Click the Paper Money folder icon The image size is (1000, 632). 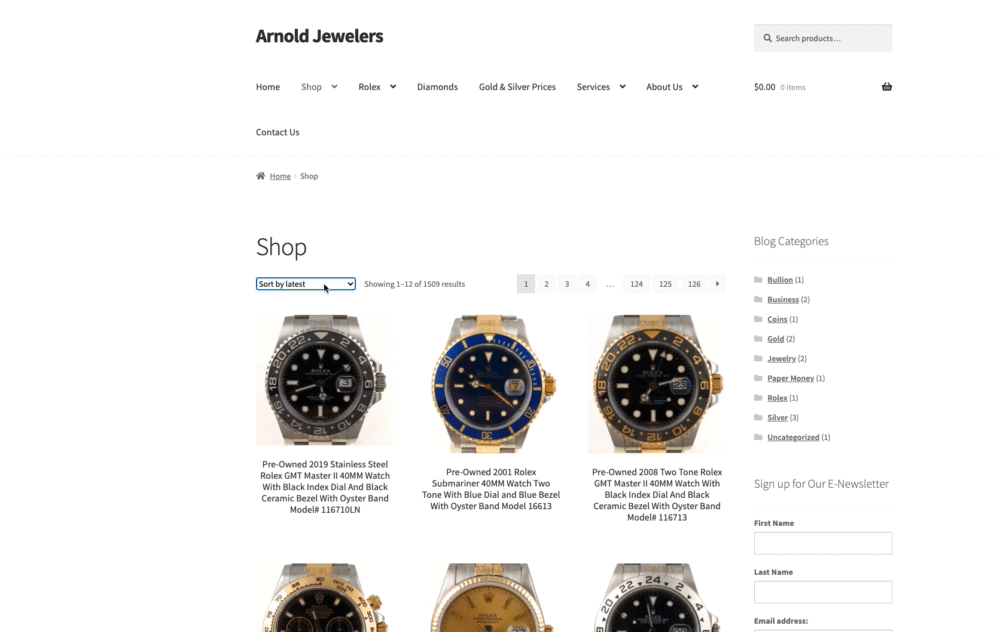click(x=758, y=378)
